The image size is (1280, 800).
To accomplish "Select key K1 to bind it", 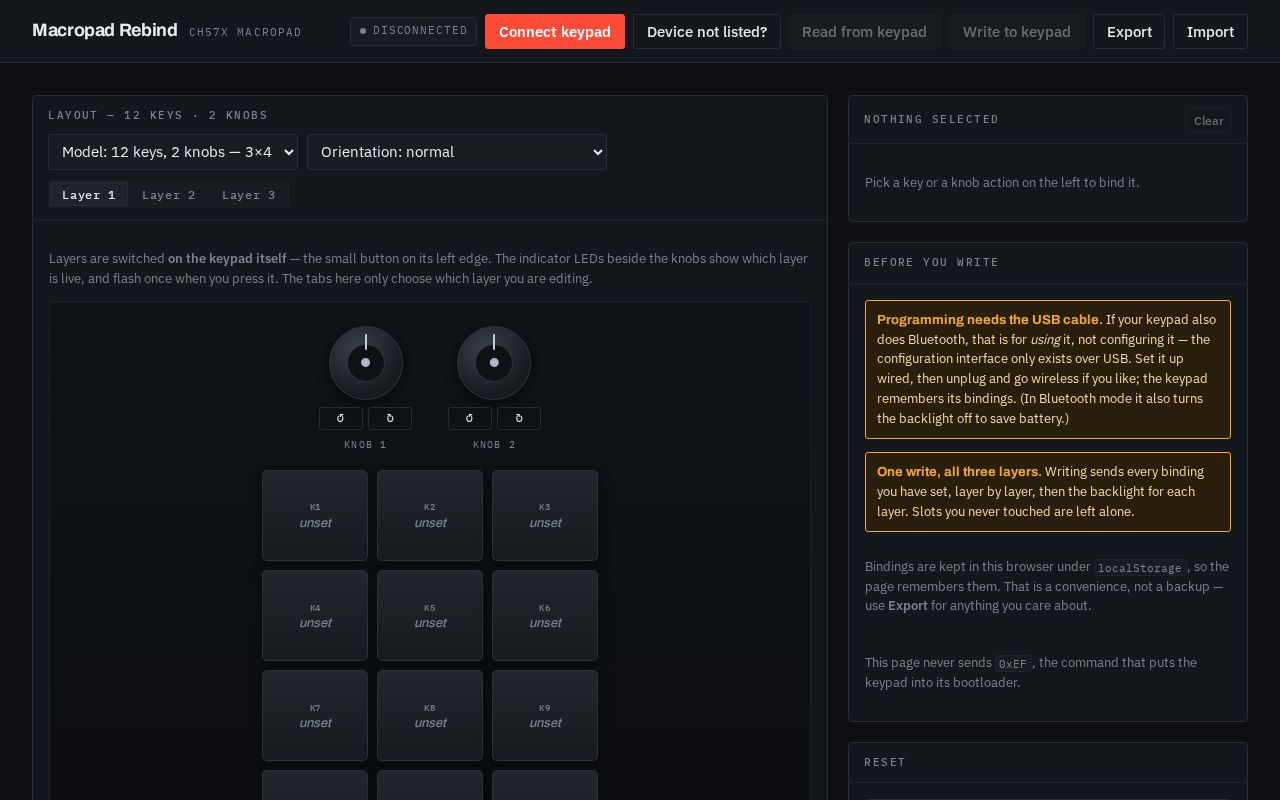I will click(315, 516).
